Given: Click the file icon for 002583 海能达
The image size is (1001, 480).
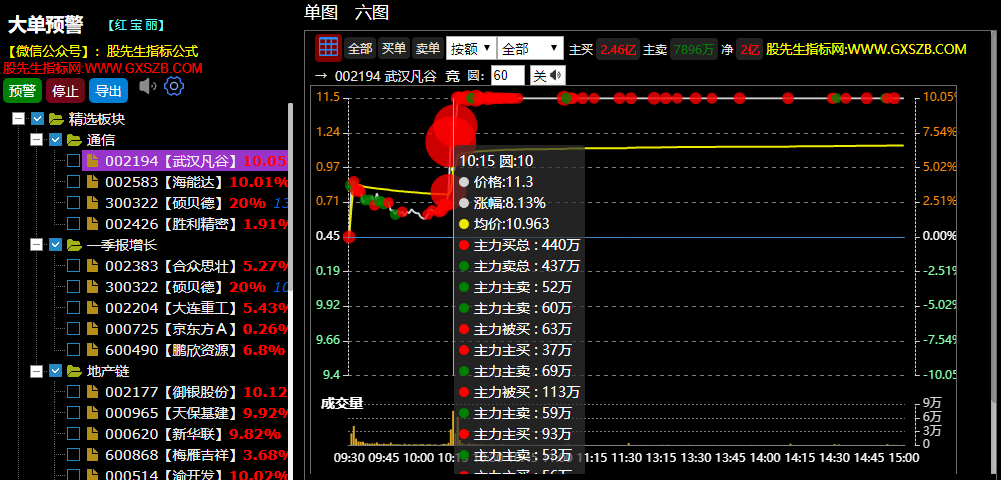Looking at the screenshot, I should coord(93,182).
